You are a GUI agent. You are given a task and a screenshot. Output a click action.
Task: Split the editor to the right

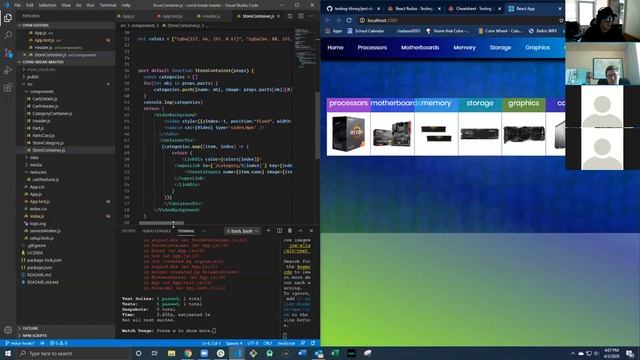click(300, 16)
